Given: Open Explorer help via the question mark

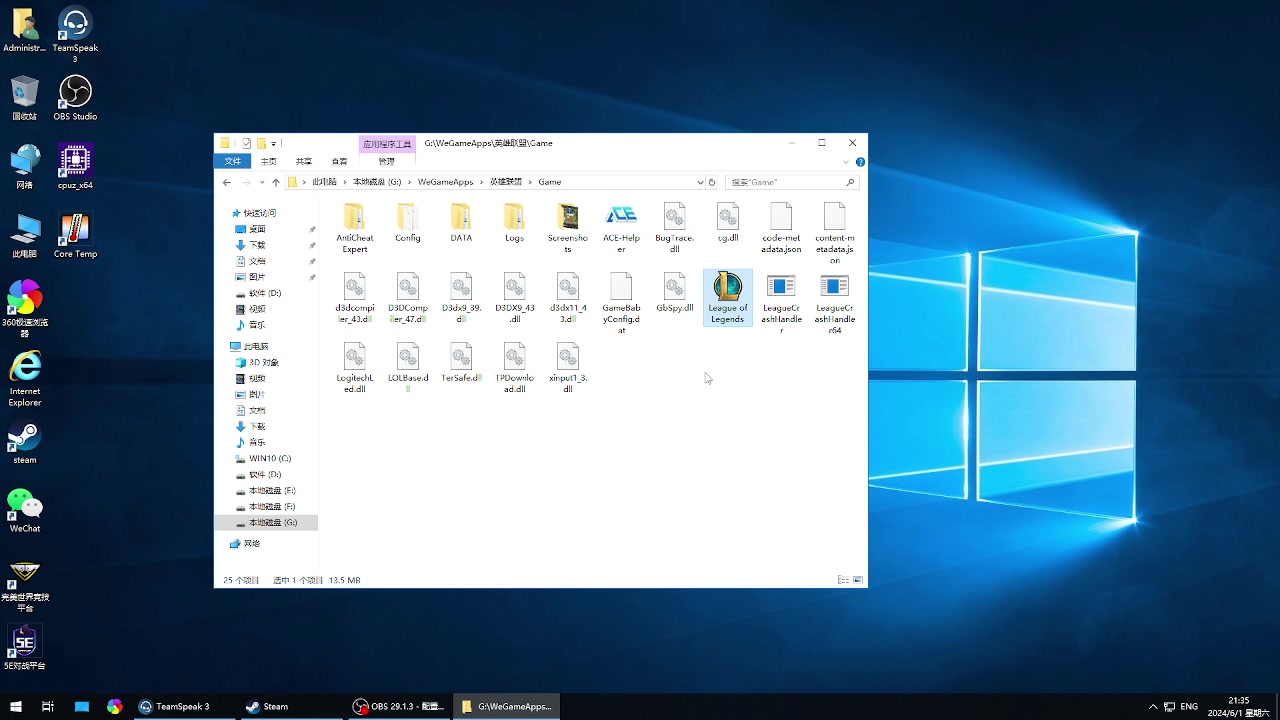Looking at the screenshot, I should (860, 161).
